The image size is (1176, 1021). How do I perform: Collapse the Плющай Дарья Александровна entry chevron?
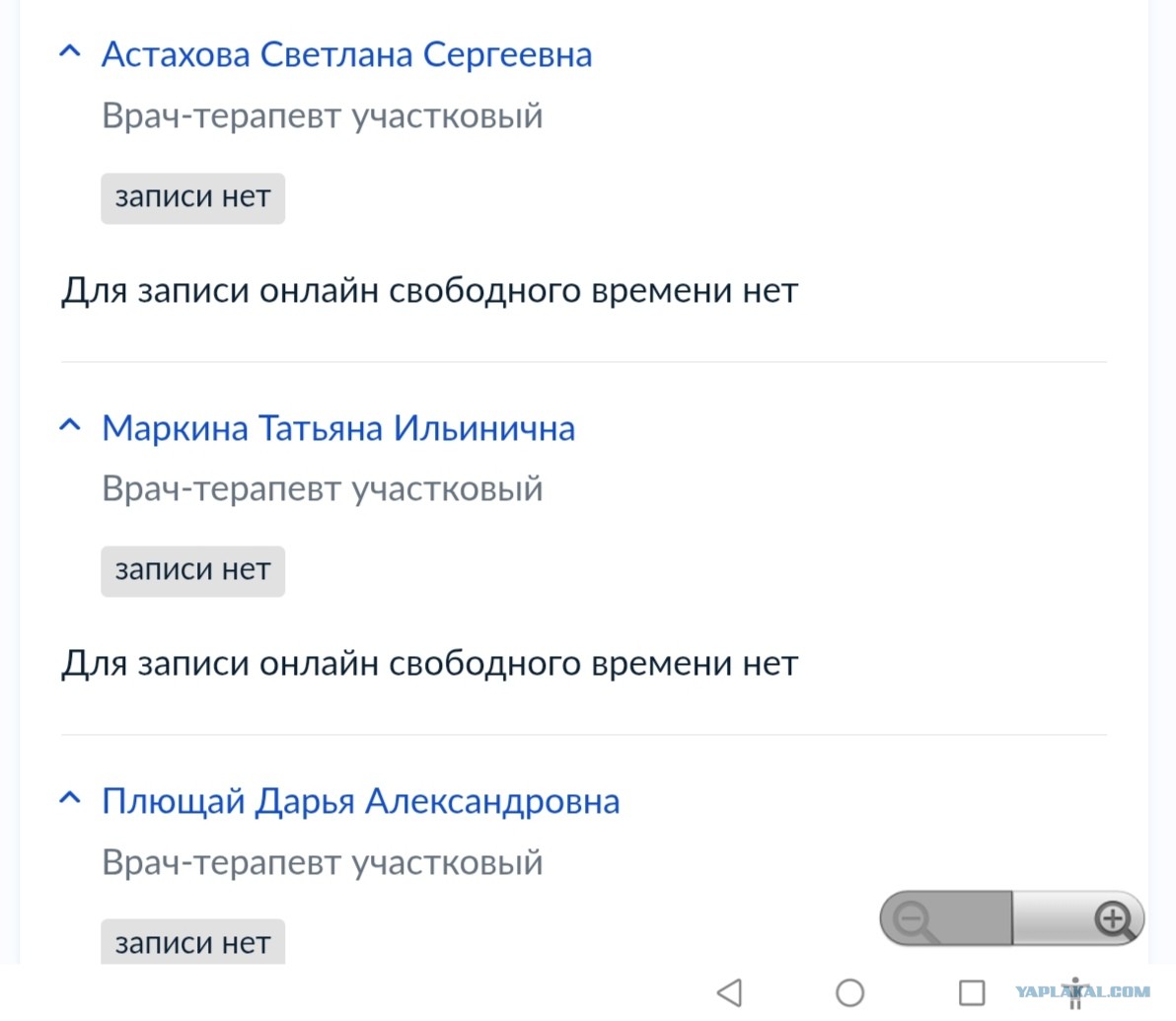point(70,799)
